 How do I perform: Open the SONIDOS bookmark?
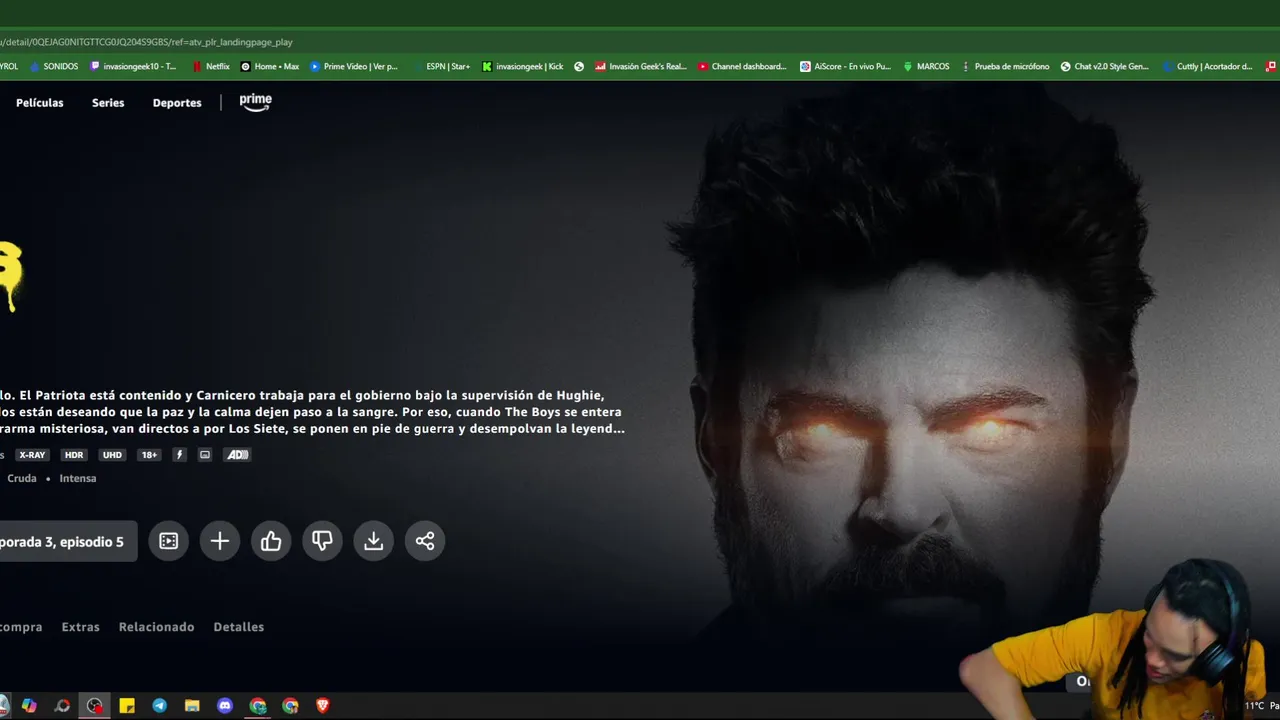click(54, 67)
